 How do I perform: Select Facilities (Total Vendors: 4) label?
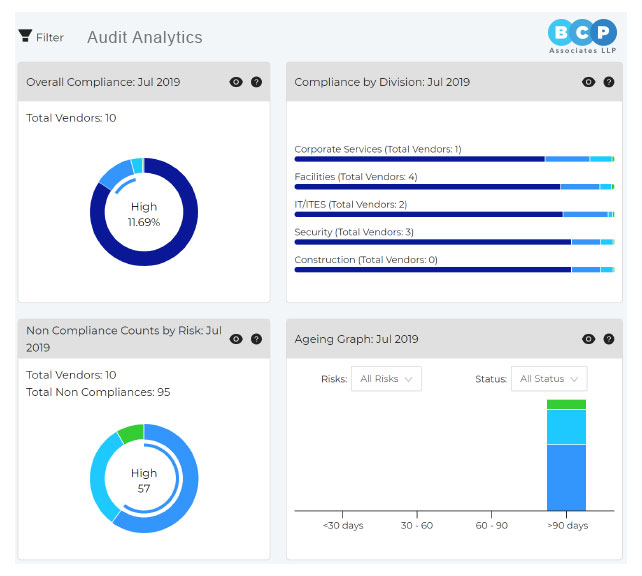click(x=356, y=177)
